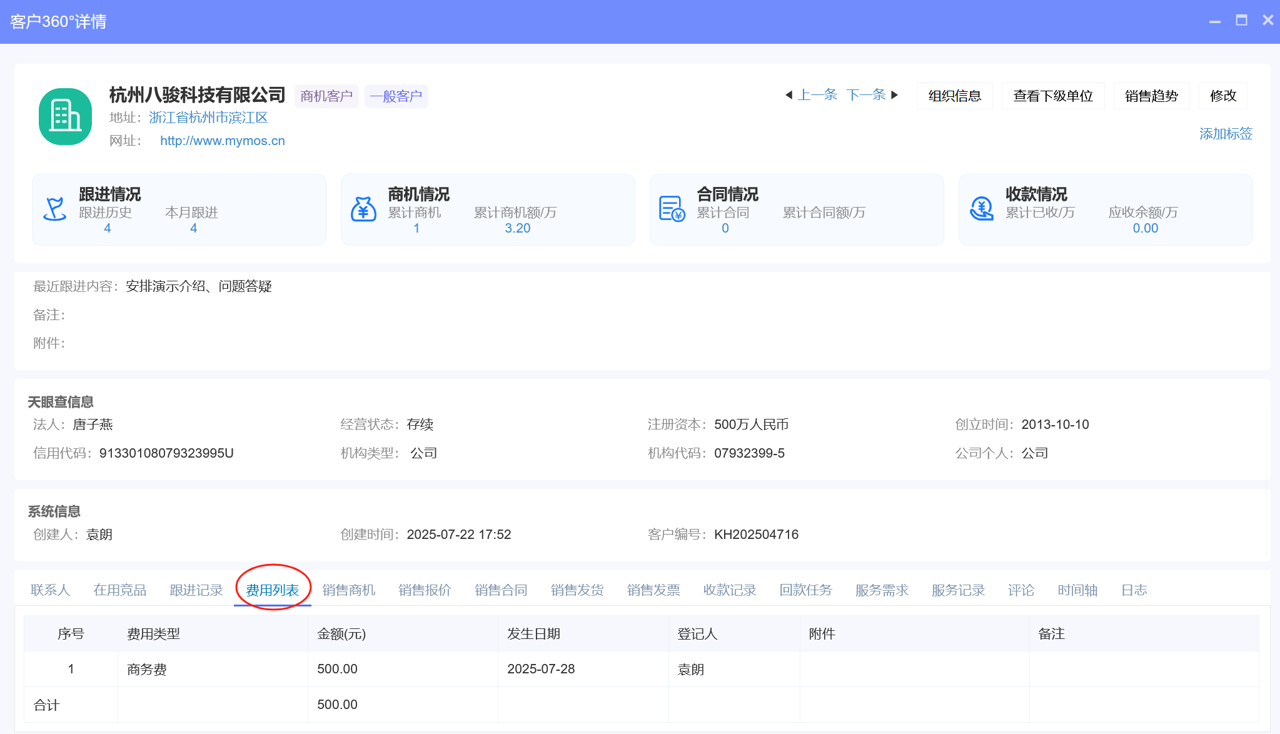Open 销售趋势 for this customer
This screenshot has width=1280, height=734.
pos(1151,96)
